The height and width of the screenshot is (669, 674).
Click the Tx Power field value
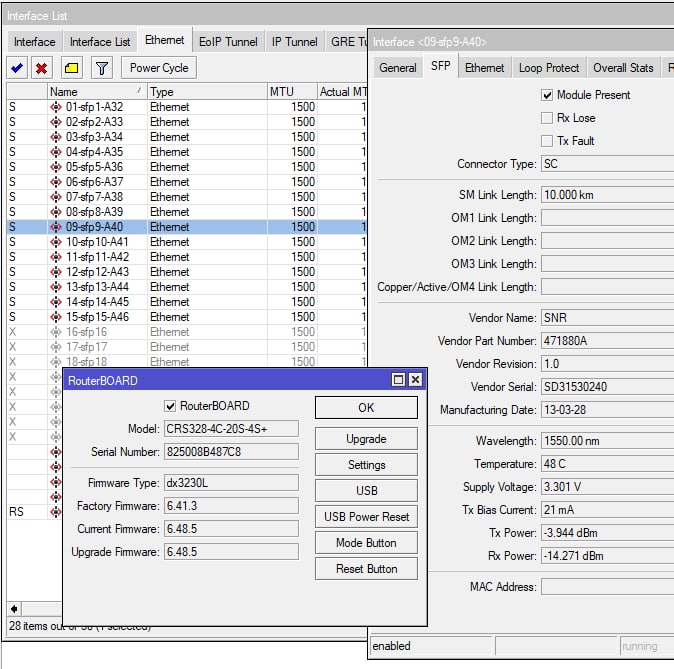(607, 533)
